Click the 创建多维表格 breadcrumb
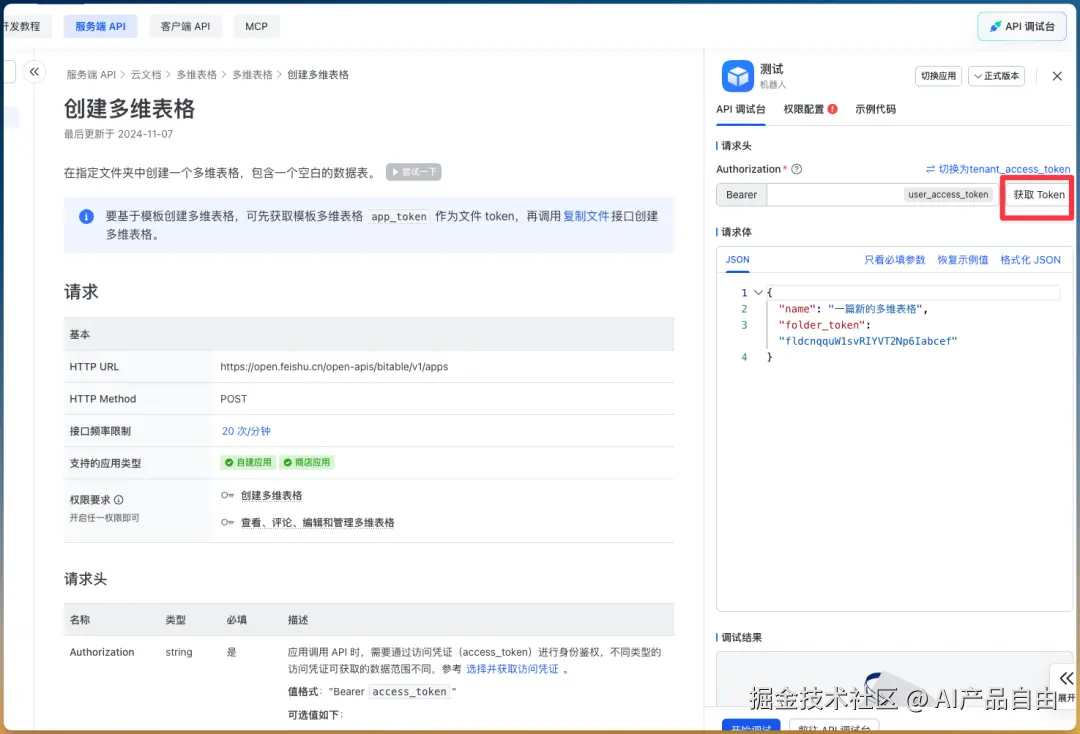This screenshot has height=734, width=1080. (318, 74)
